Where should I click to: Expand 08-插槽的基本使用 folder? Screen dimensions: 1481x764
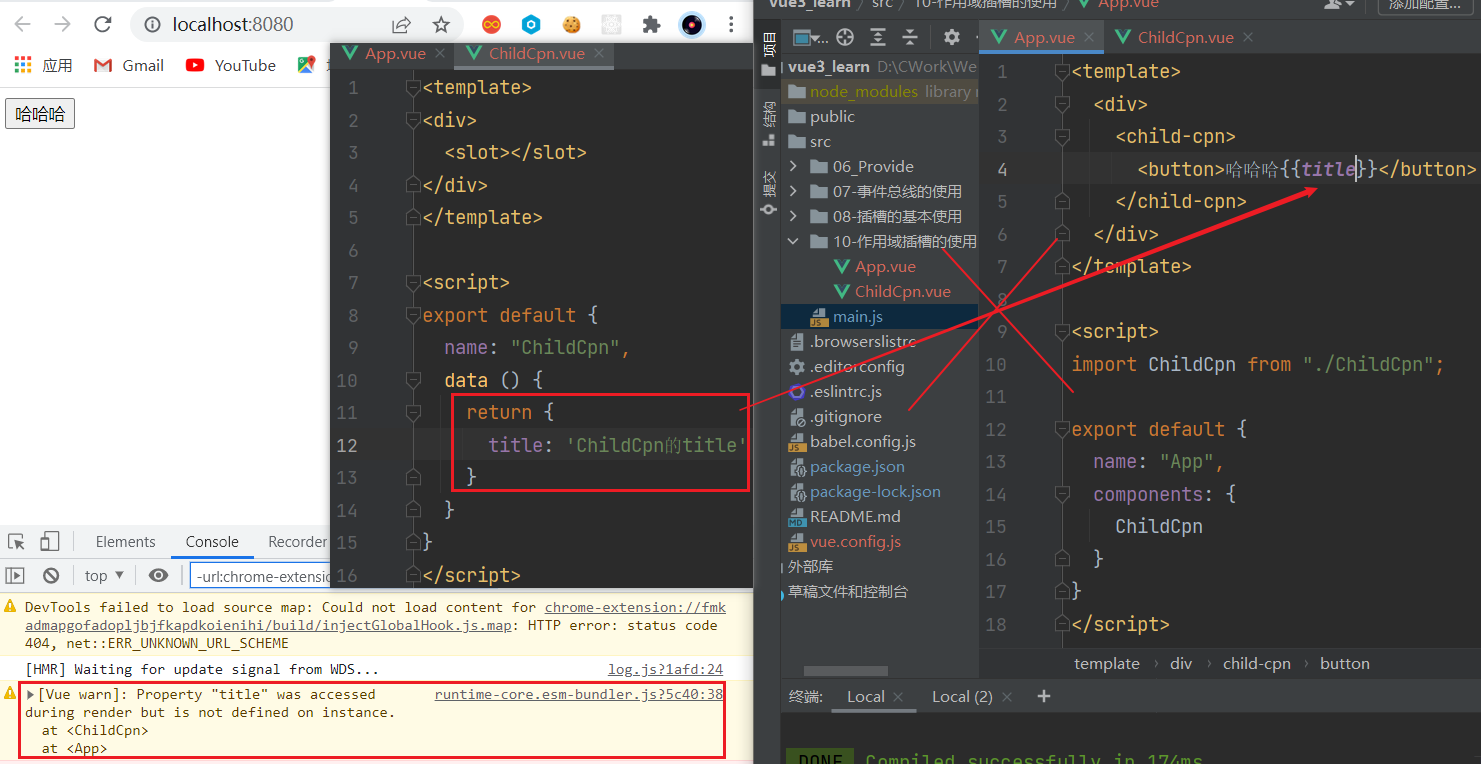coord(793,216)
